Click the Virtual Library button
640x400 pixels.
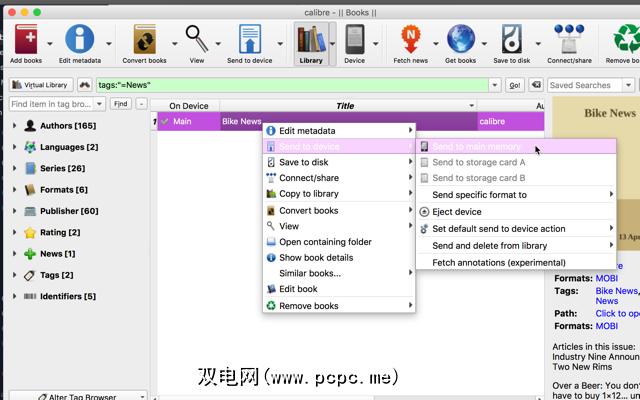41,85
